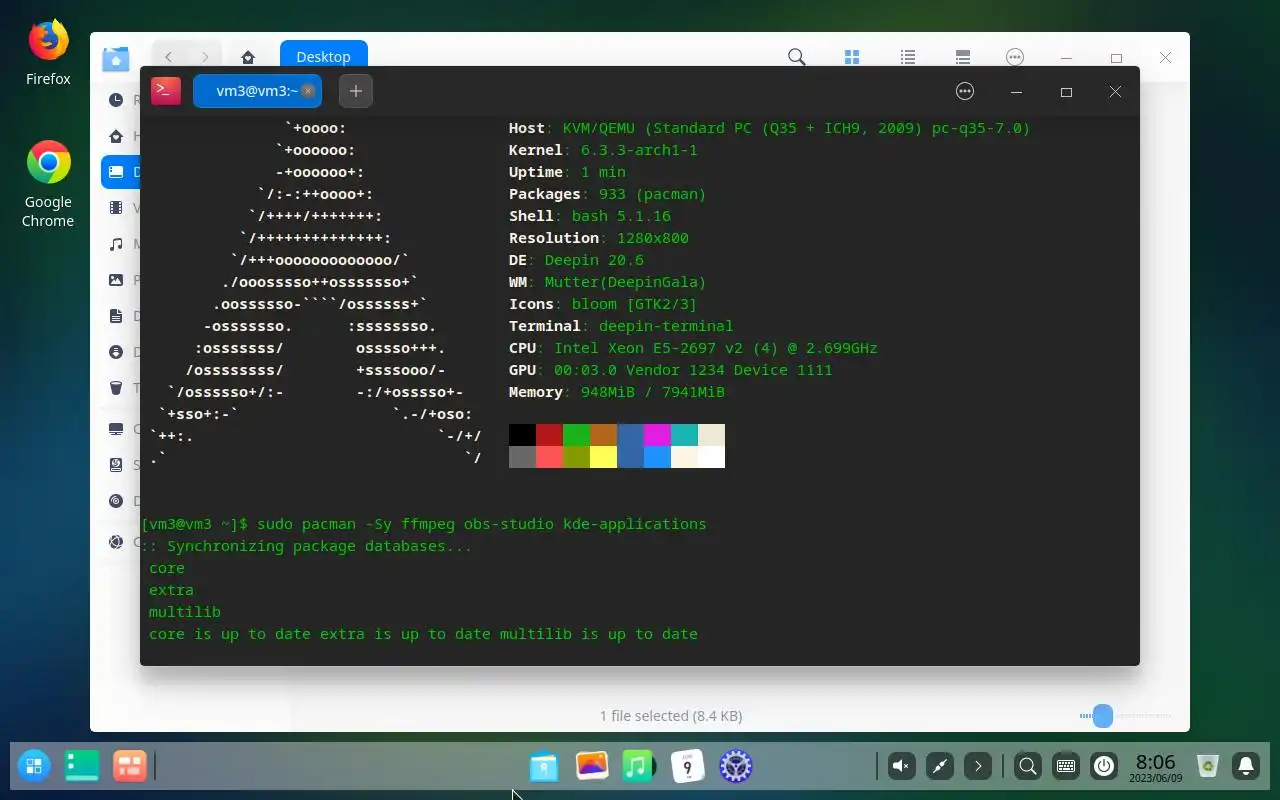Expand the tray with the arrow button
Screen dimensions: 1280x800
coord(978,766)
